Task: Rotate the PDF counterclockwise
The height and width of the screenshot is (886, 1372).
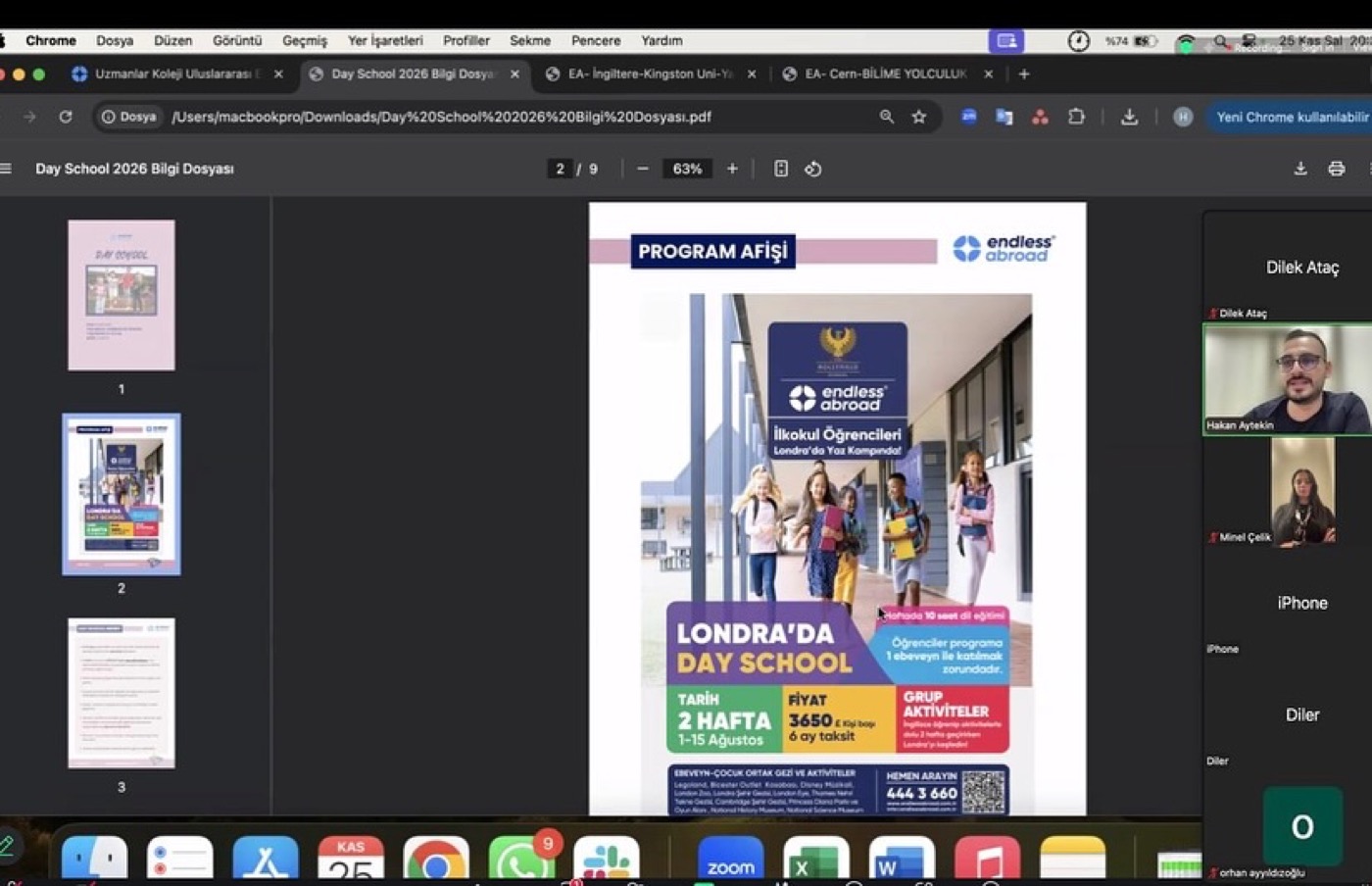Action: click(813, 169)
